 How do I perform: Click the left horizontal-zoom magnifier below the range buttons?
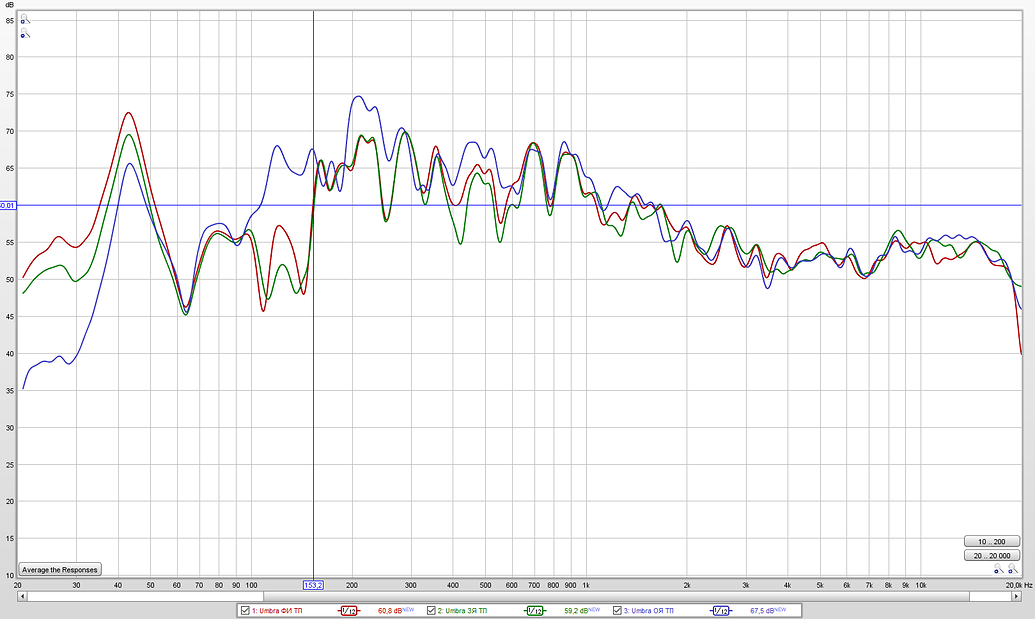(x=997, y=570)
